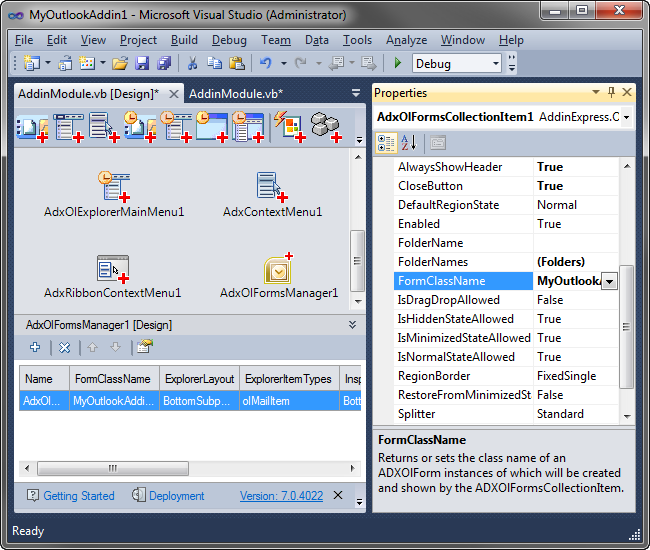Click the Paste clipboard icon
This screenshot has width=650, height=550.
tap(237, 63)
